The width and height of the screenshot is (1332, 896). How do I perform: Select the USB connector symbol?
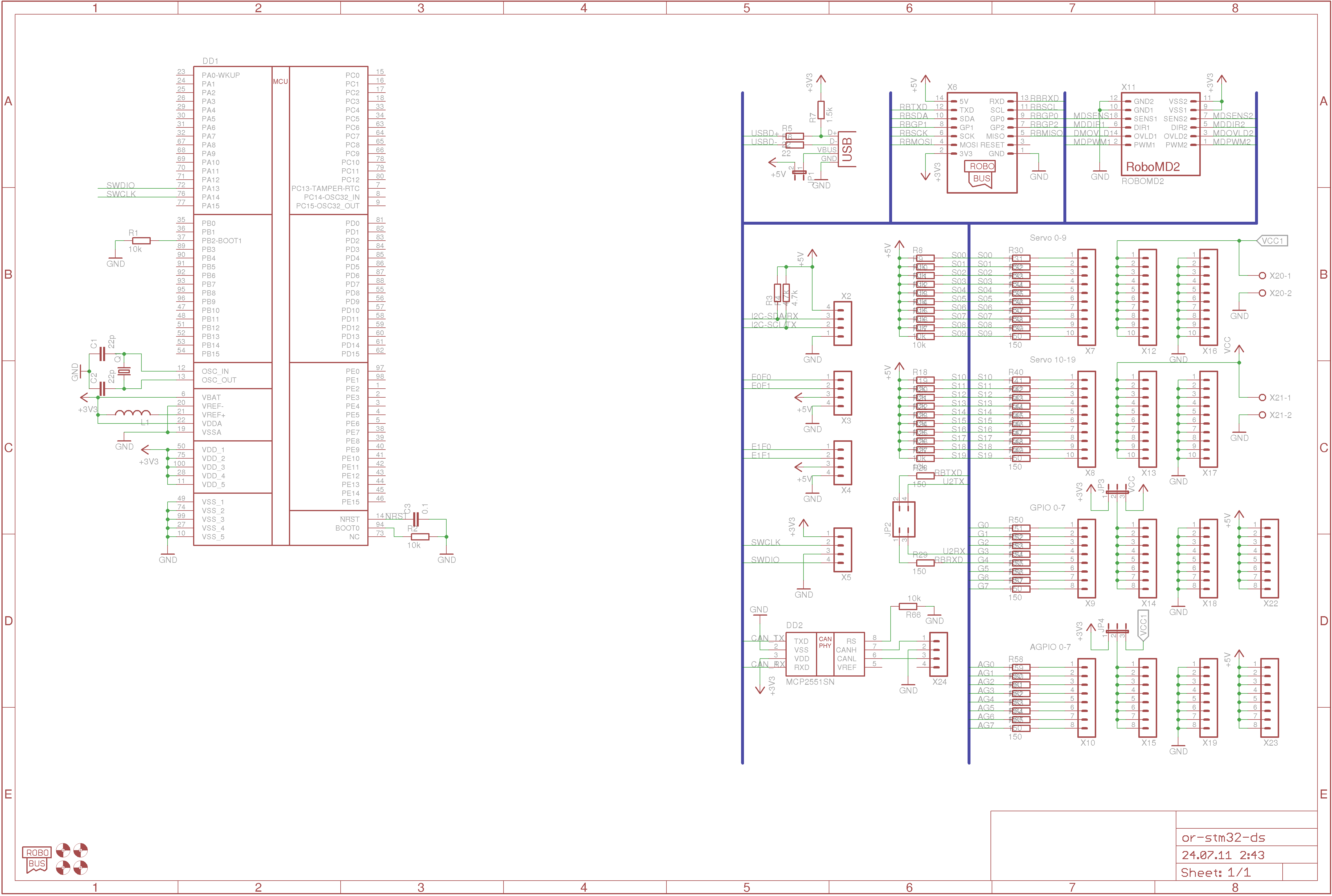click(x=846, y=149)
